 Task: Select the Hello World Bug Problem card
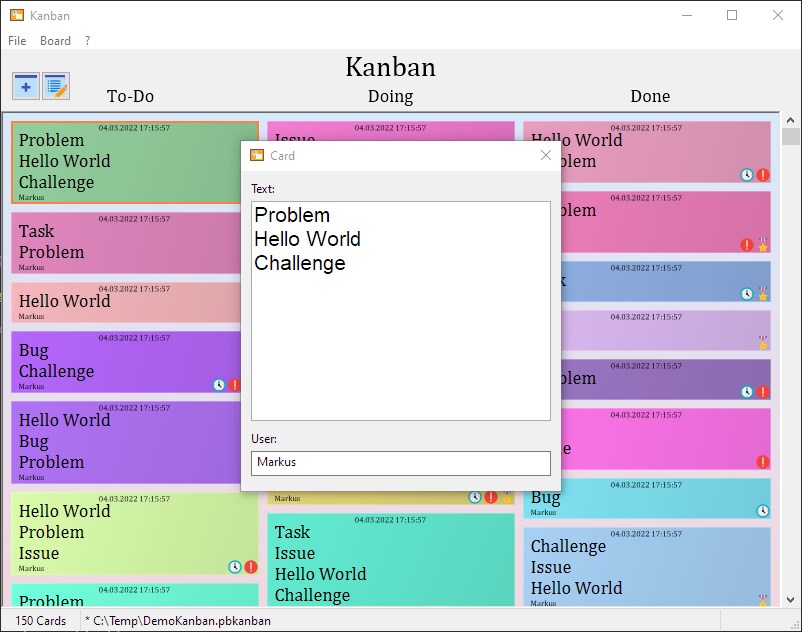[x=126, y=442]
